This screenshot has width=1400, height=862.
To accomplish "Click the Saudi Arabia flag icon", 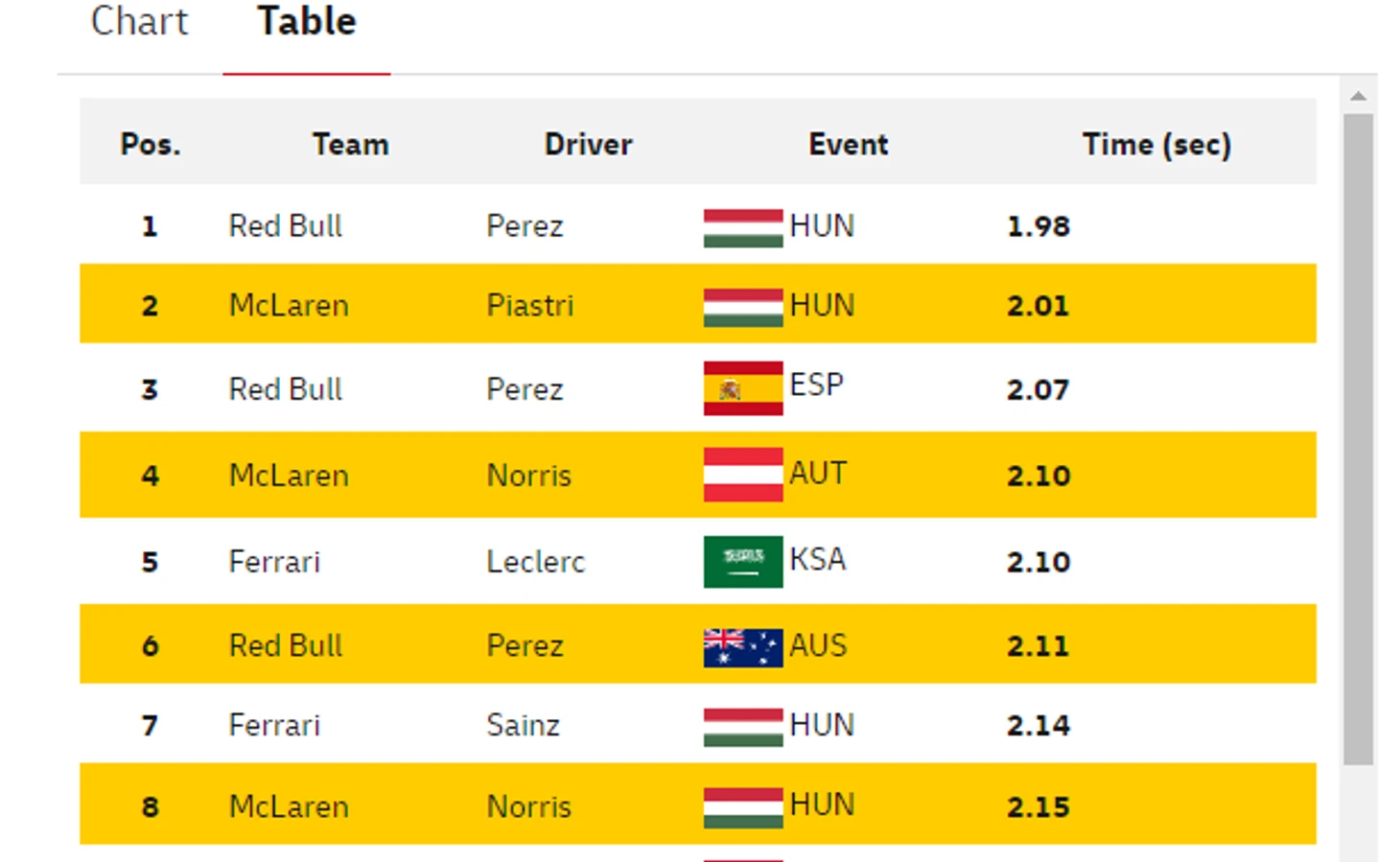I will (x=743, y=561).
